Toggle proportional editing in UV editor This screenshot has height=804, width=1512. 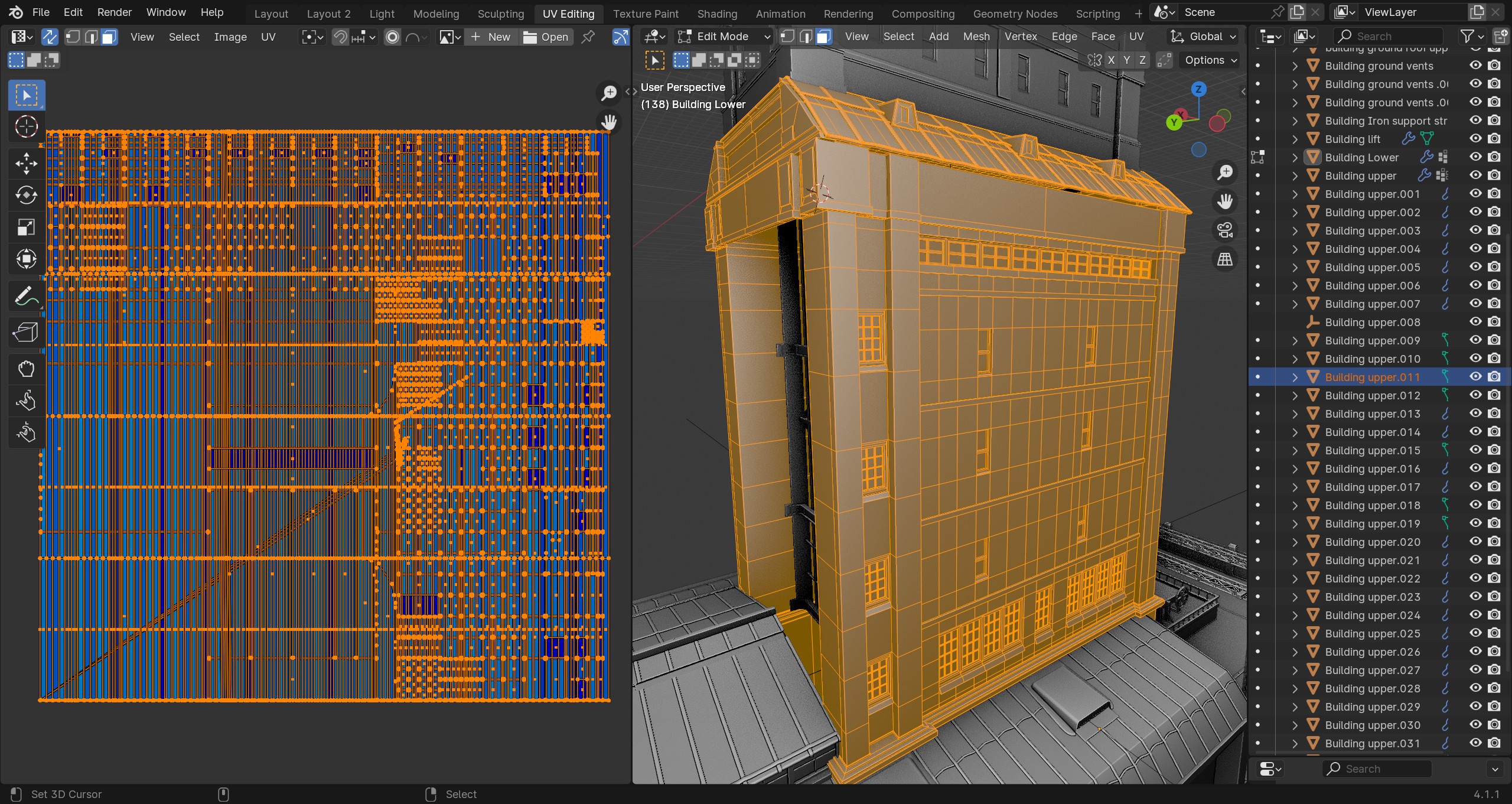[392, 37]
